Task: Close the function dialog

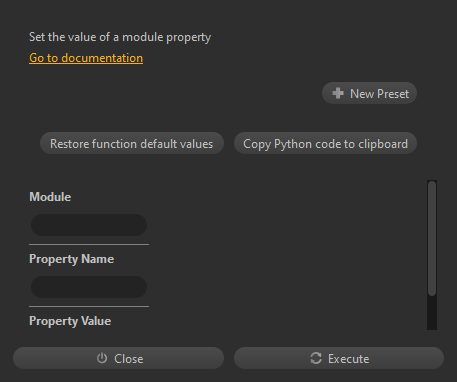Action: click(x=118, y=358)
